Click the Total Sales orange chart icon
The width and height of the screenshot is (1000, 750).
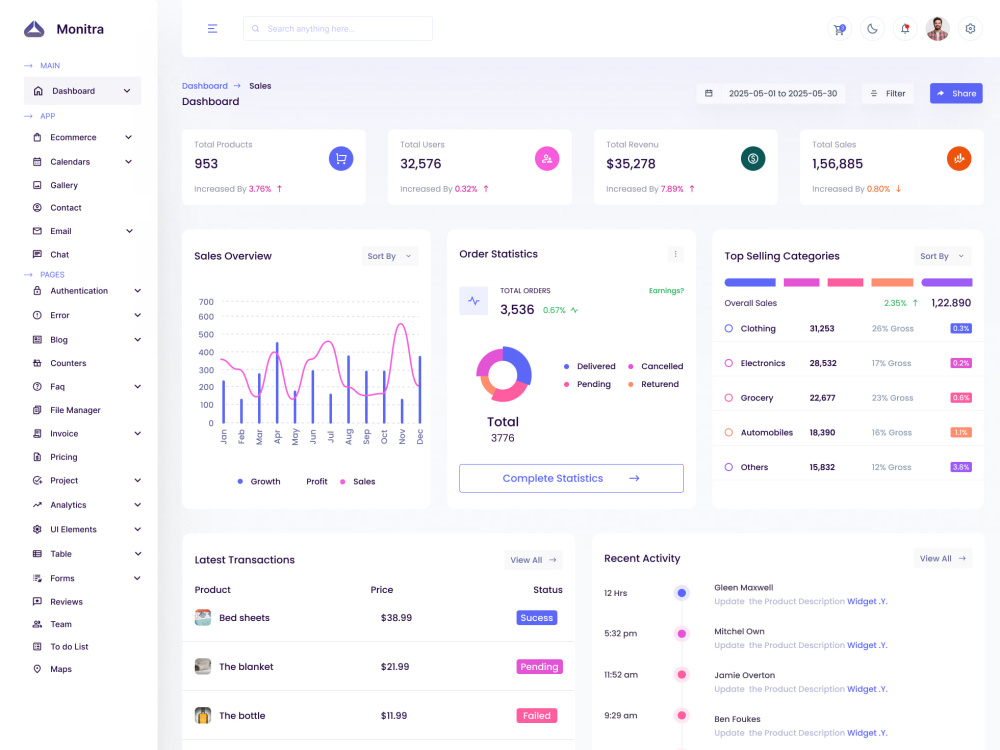point(959,158)
